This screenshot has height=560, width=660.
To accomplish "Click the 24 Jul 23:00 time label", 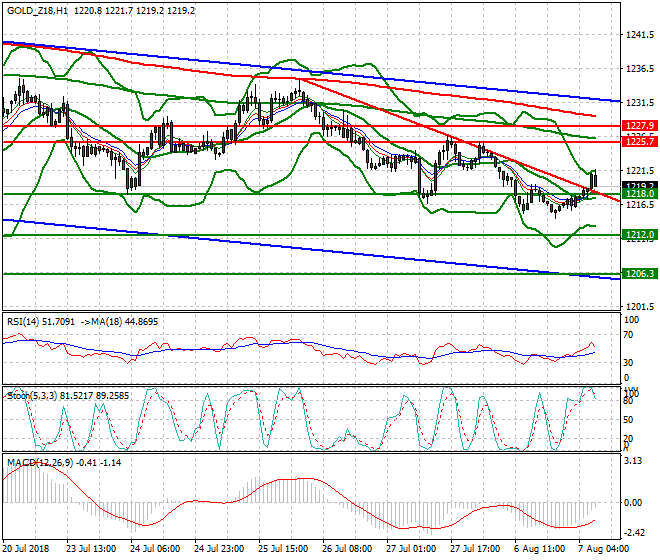I will click(219, 549).
